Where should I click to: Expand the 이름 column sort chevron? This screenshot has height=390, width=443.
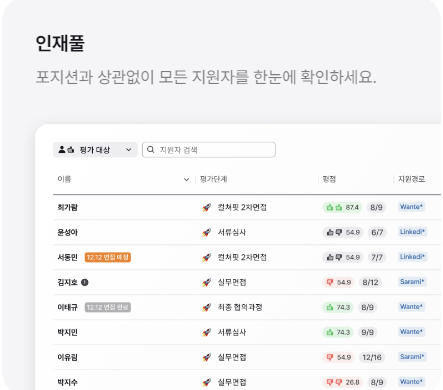(x=186, y=180)
